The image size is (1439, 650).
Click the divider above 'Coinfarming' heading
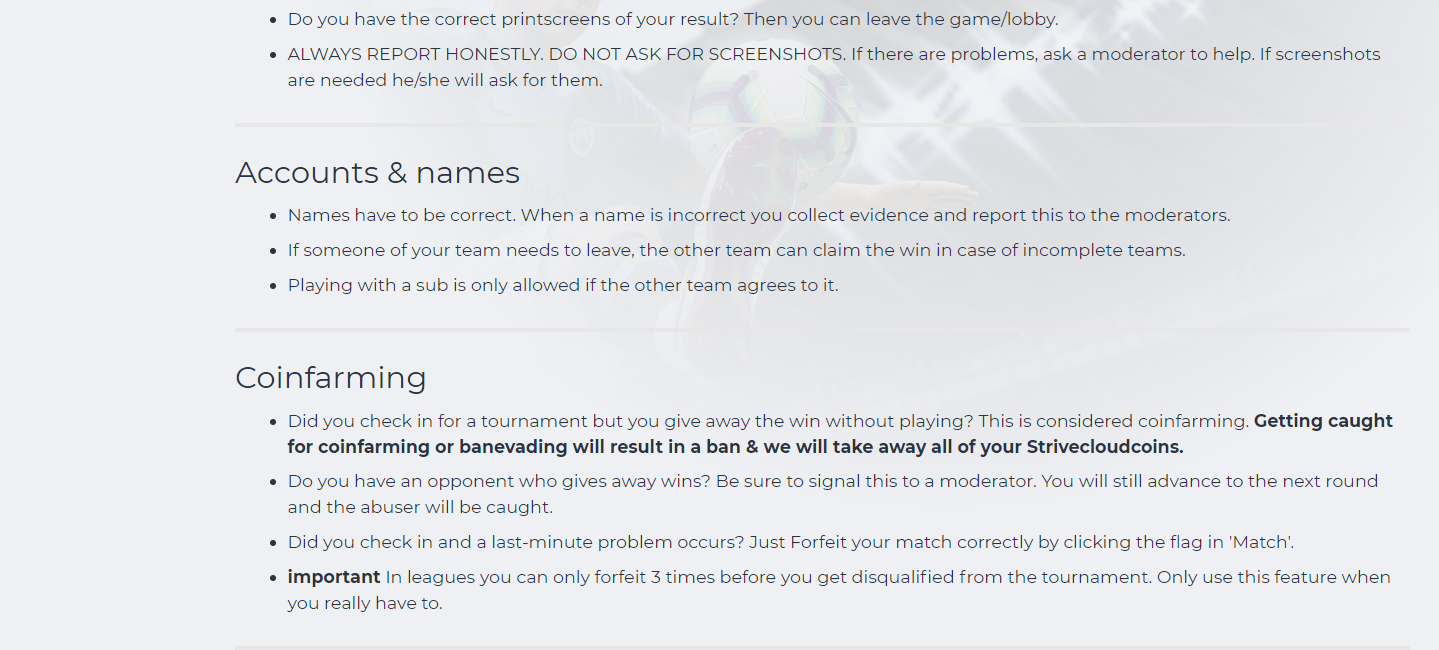[x=821, y=329]
